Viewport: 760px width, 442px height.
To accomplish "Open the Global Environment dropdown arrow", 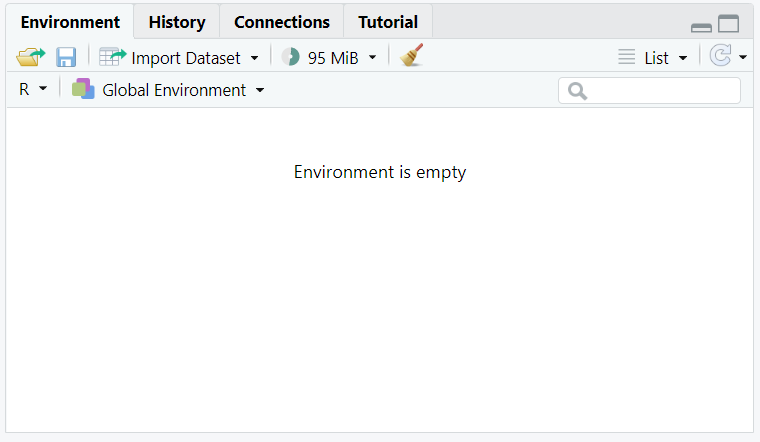I will [x=260, y=90].
